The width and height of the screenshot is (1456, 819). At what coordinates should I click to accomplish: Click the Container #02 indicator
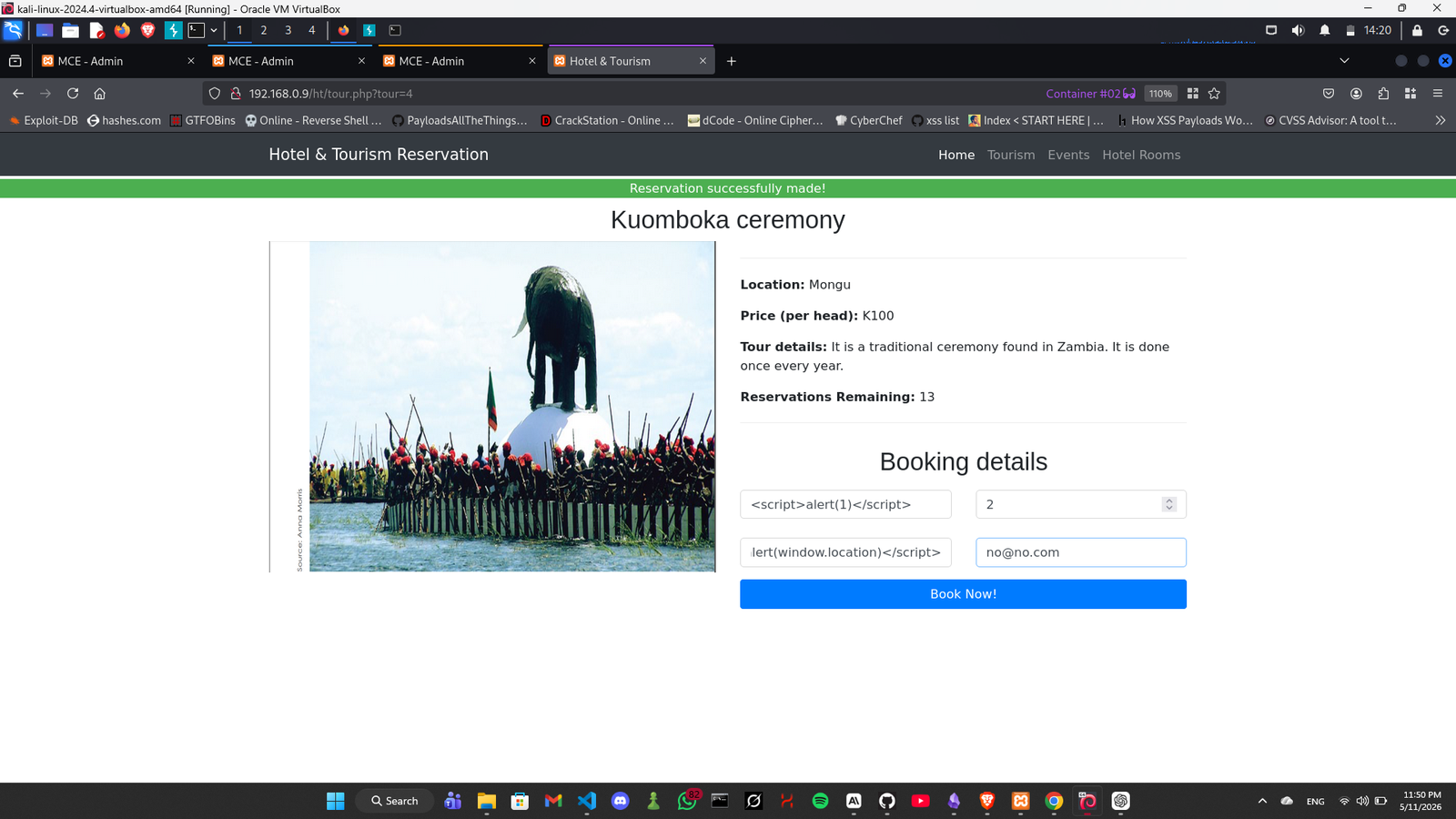pyautogui.click(x=1090, y=94)
